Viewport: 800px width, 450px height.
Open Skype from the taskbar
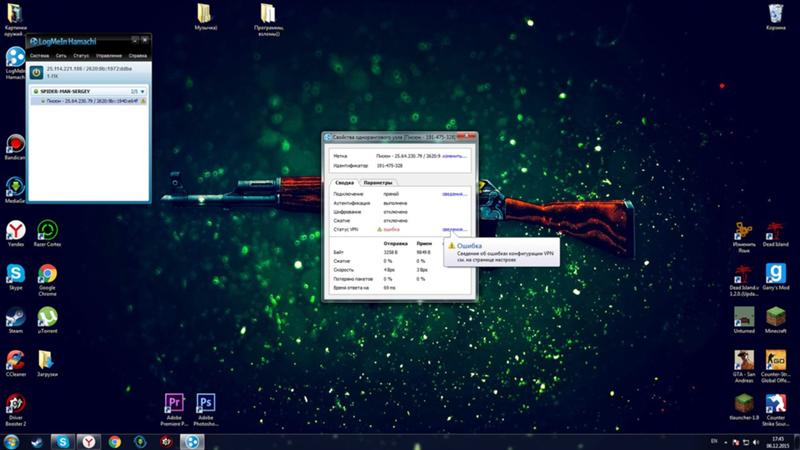[x=63, y=442]
